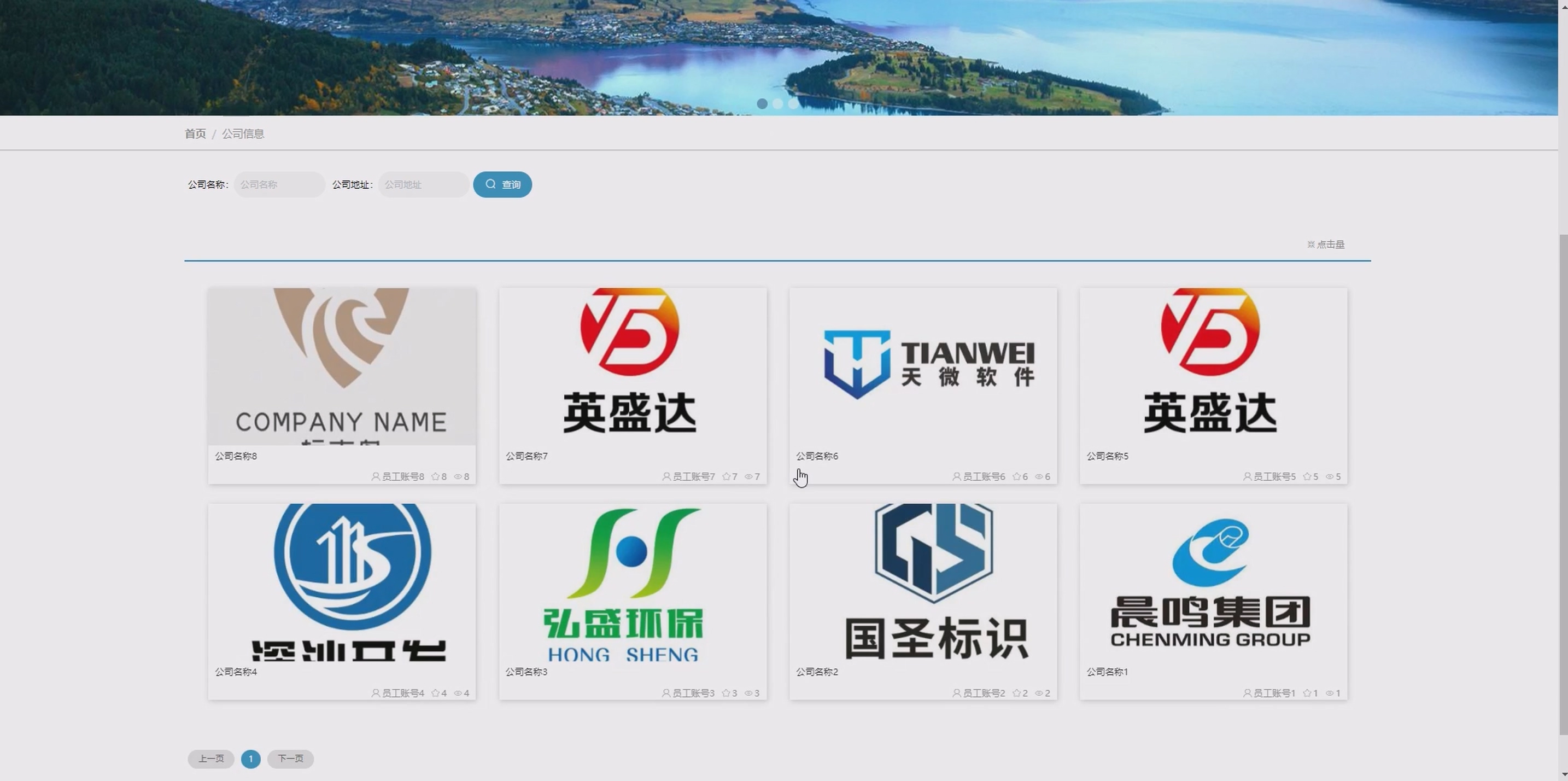Click the 公司名称7 title text
Image resolution: width=1568 pixels, height=781 pixels.
(x=526, y=457)
